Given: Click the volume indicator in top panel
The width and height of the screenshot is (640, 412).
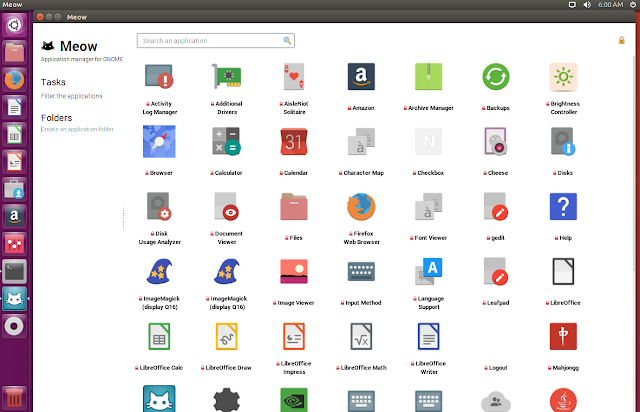Looking at the screenshot, I should click(x=587, y=5).
